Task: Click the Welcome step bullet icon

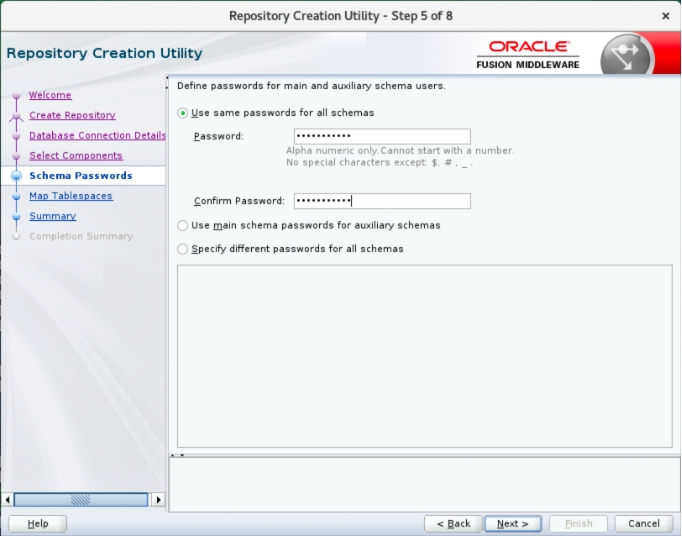Action: pyautogui.click(x=17, y=95)
